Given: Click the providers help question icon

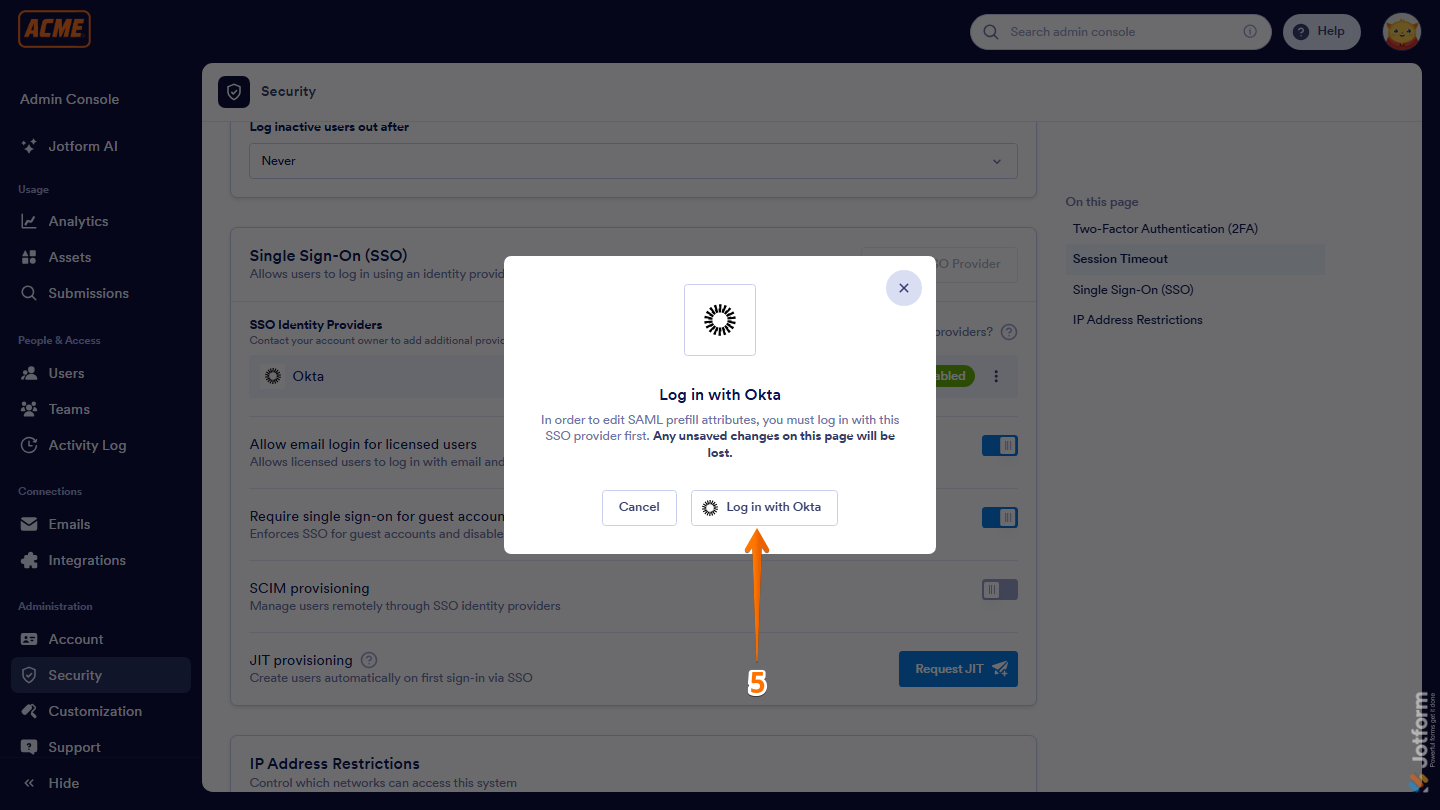Looking at the screenshot, I should pos(1009,332).
